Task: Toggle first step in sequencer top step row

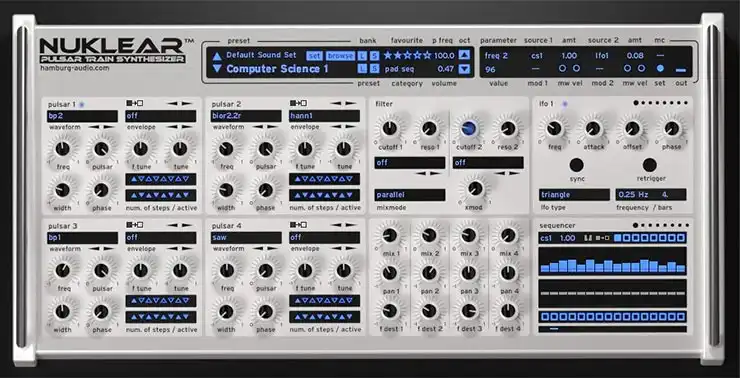Action: click(x=618, y=238)
